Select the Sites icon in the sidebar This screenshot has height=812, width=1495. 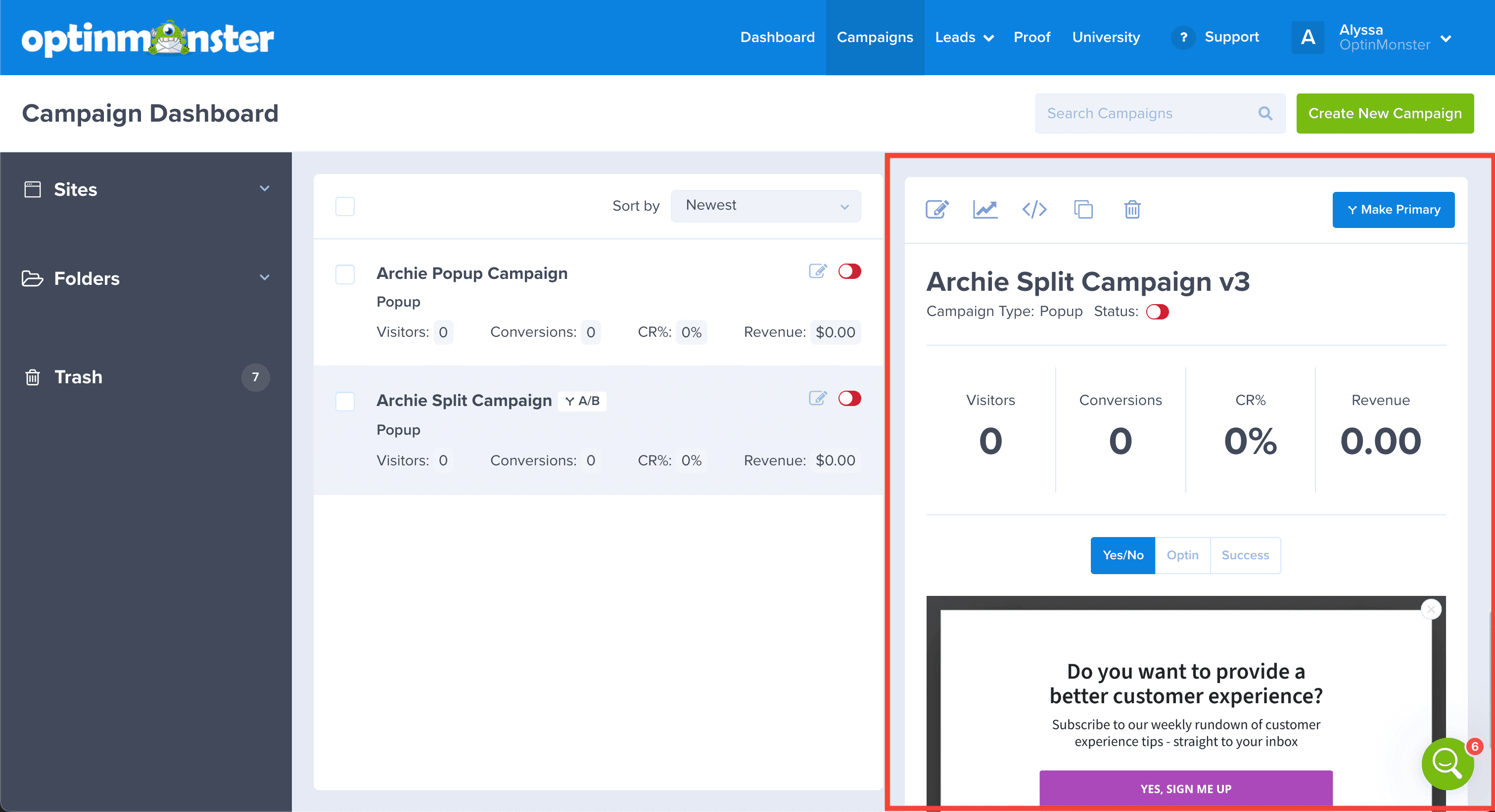32,188
